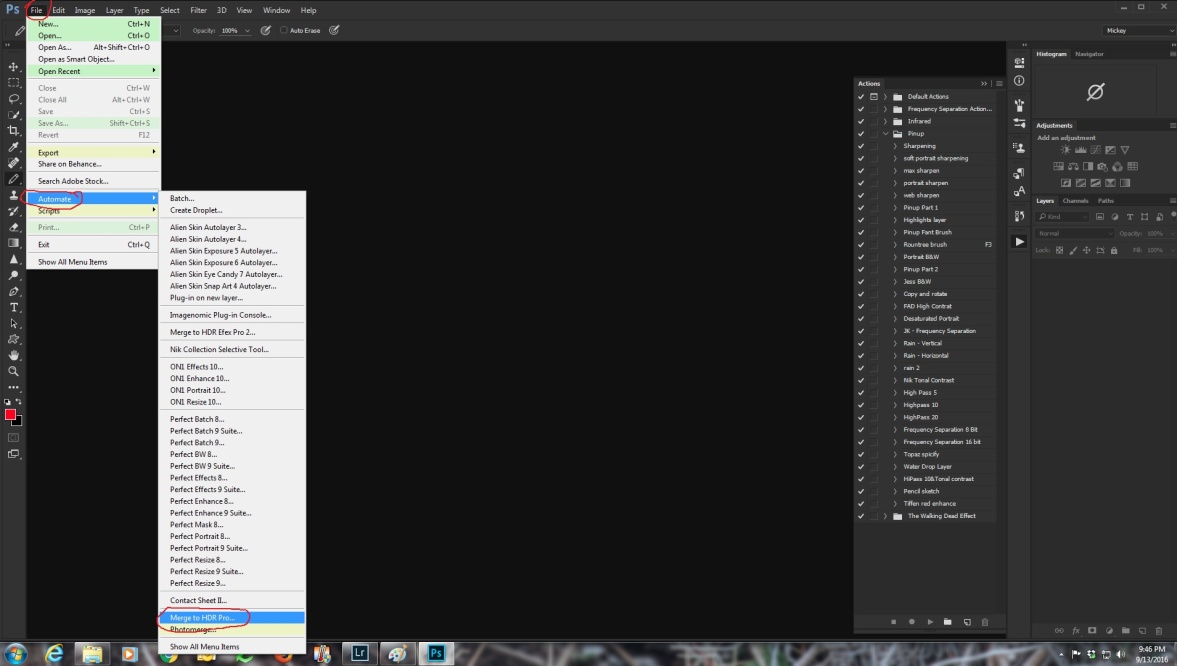The image size is (1177, 666).
Task: Open the layer Kind filter dropdown
Action: pyautogui.click(x=1062, y=217)
